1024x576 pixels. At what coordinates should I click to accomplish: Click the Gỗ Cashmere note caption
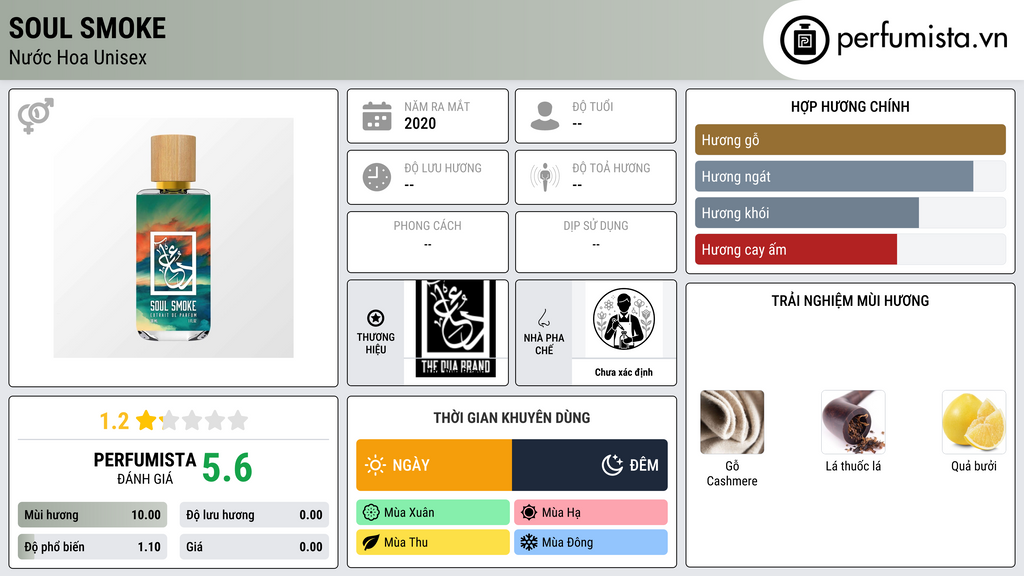[x=732, y=473]
